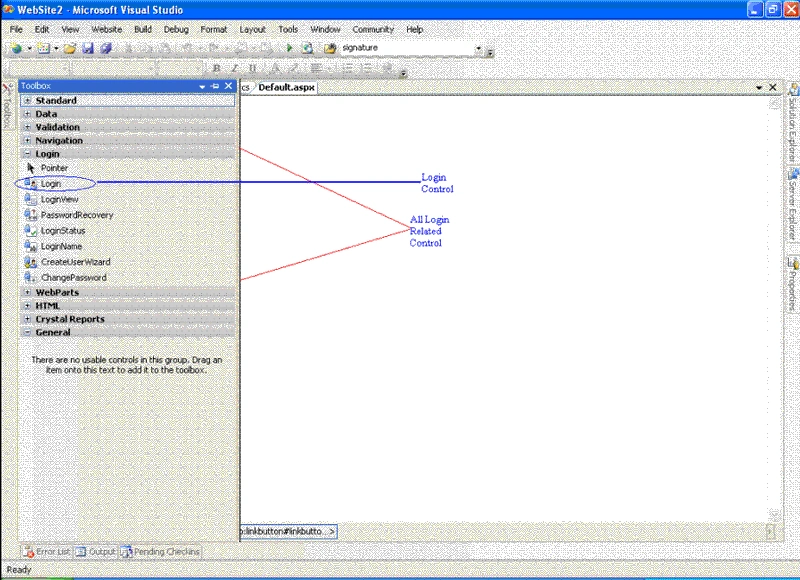
Task: Click the Foreground Color formatting icon
Action: click(x=276, y=68)
